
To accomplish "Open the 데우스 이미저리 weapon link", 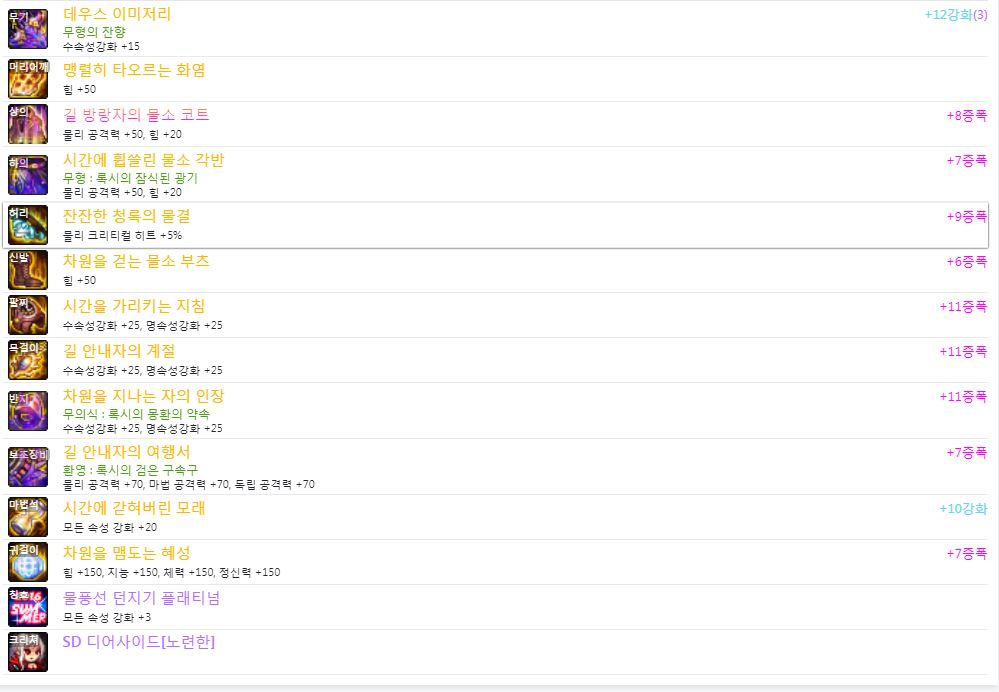I will (117, 14).
